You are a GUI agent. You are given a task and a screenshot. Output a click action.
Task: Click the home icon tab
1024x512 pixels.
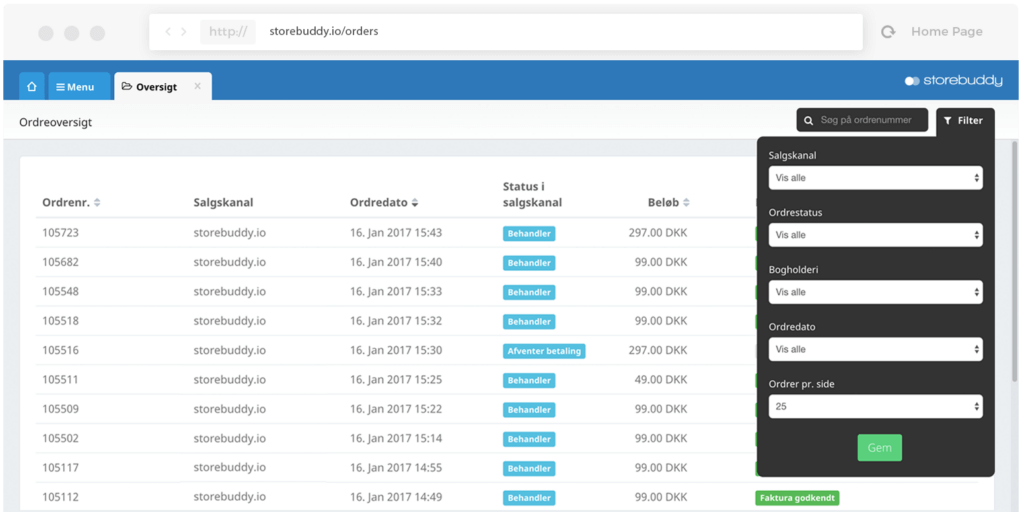click(32, 87)
